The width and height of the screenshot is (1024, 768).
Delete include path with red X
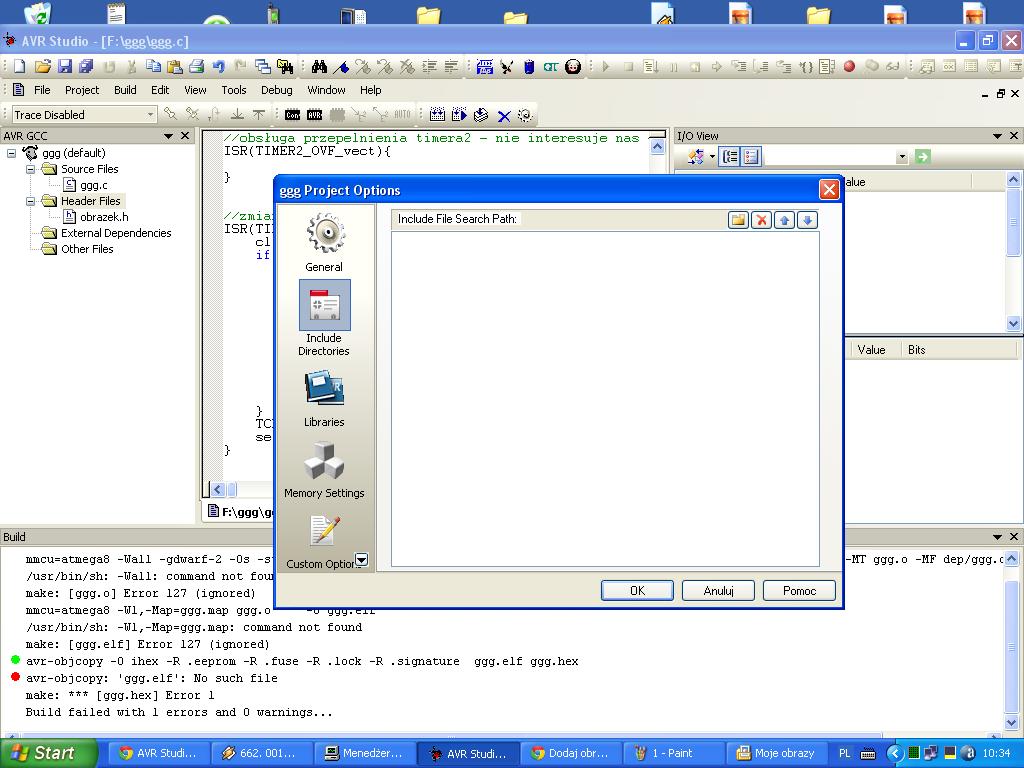(761, 220)
